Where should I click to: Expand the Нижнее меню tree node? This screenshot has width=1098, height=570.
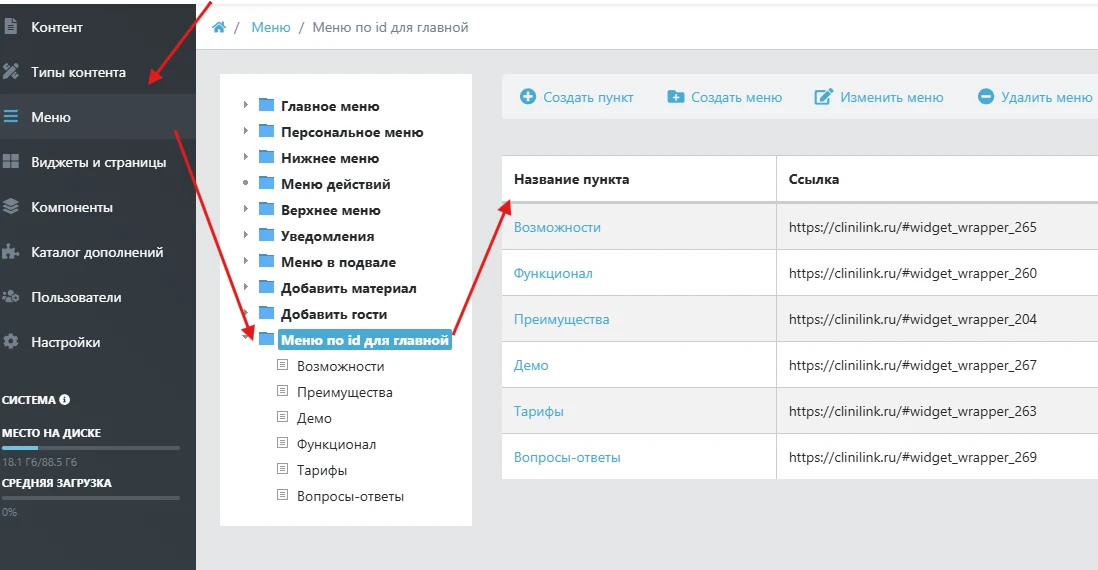click(x=245, y=156)
